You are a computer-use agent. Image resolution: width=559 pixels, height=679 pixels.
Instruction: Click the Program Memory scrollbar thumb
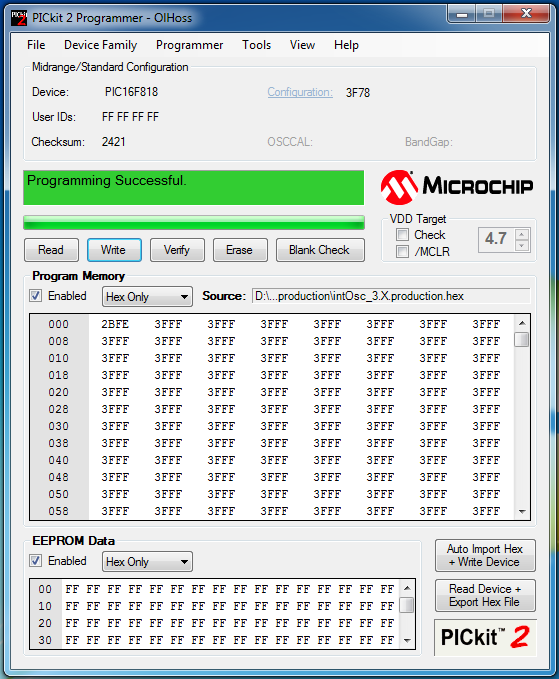click(522, 340)
